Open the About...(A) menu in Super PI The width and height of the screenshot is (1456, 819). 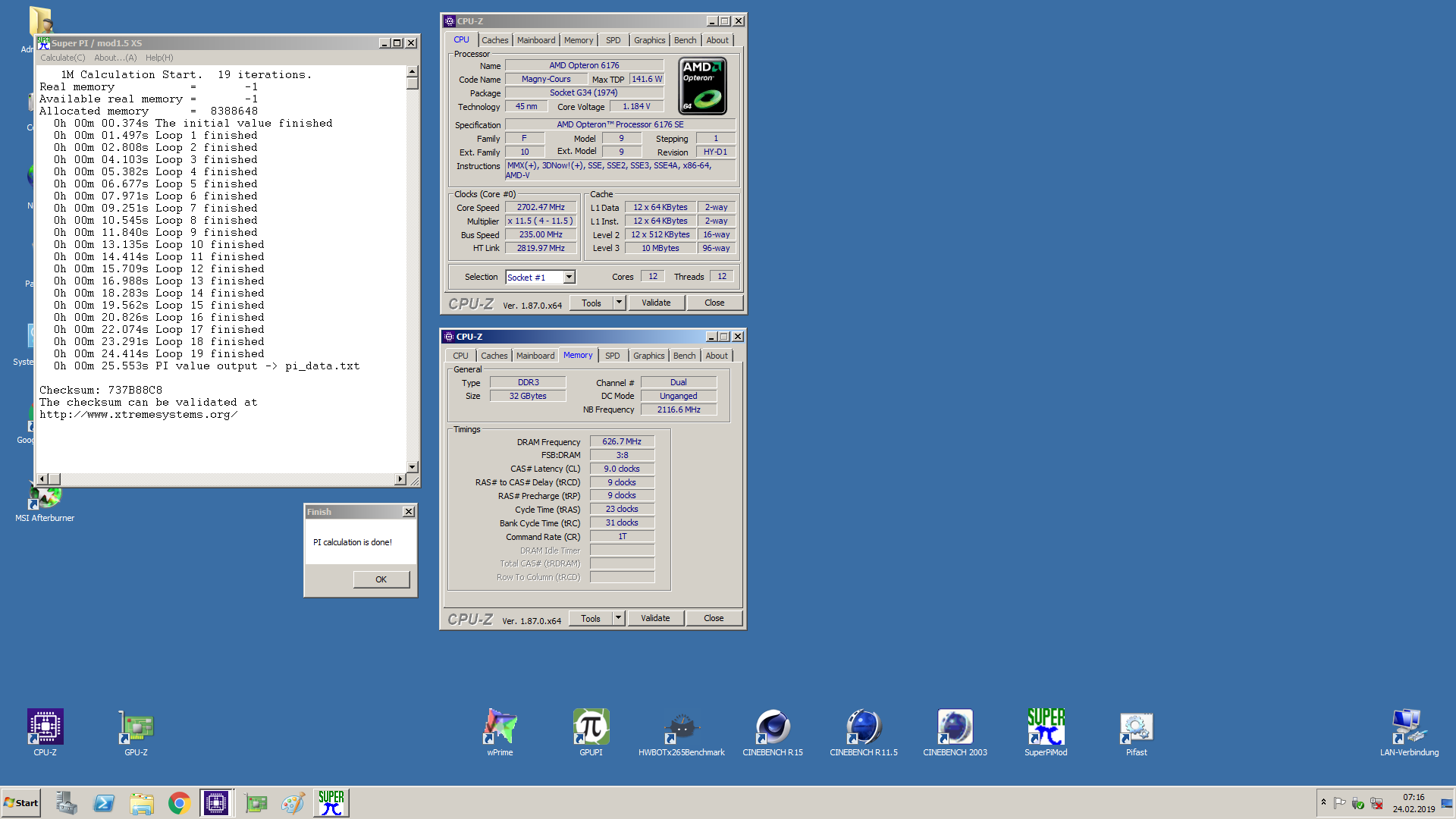point(115,58)
